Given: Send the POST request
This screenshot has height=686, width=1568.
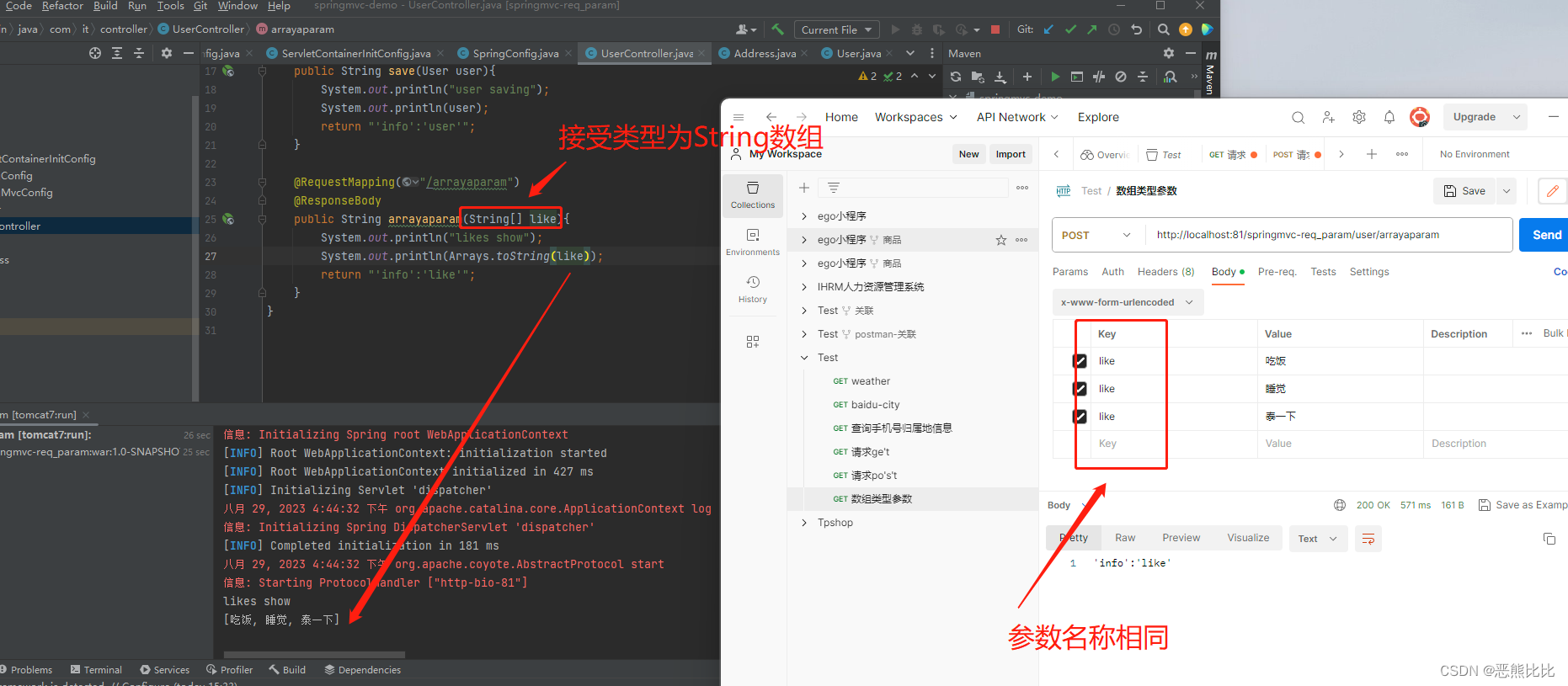Looking at the screenshot, I should coord(1546,235).
